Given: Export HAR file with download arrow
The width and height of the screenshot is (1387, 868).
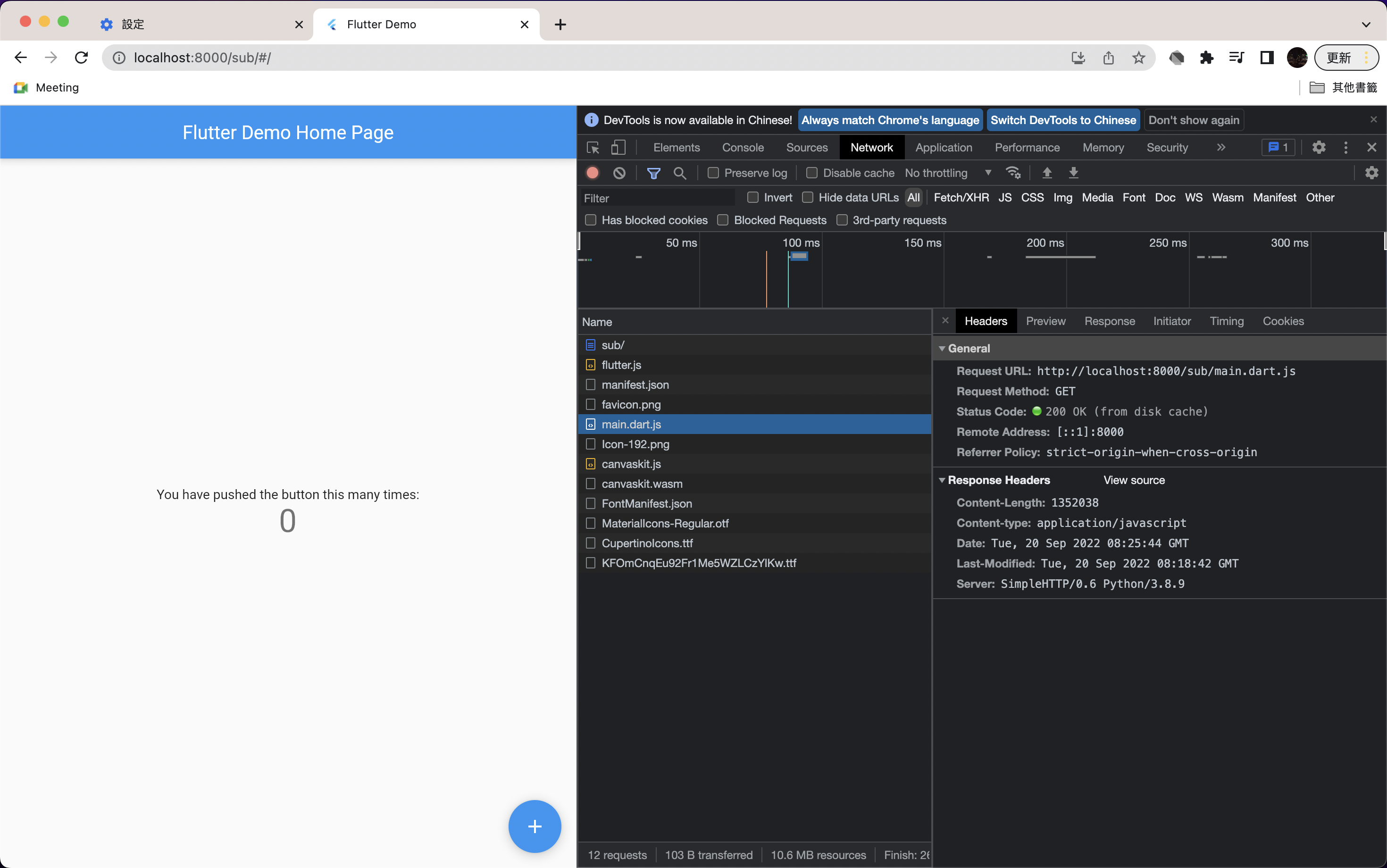Looking at the screenshot, I should coord(1074,173).
